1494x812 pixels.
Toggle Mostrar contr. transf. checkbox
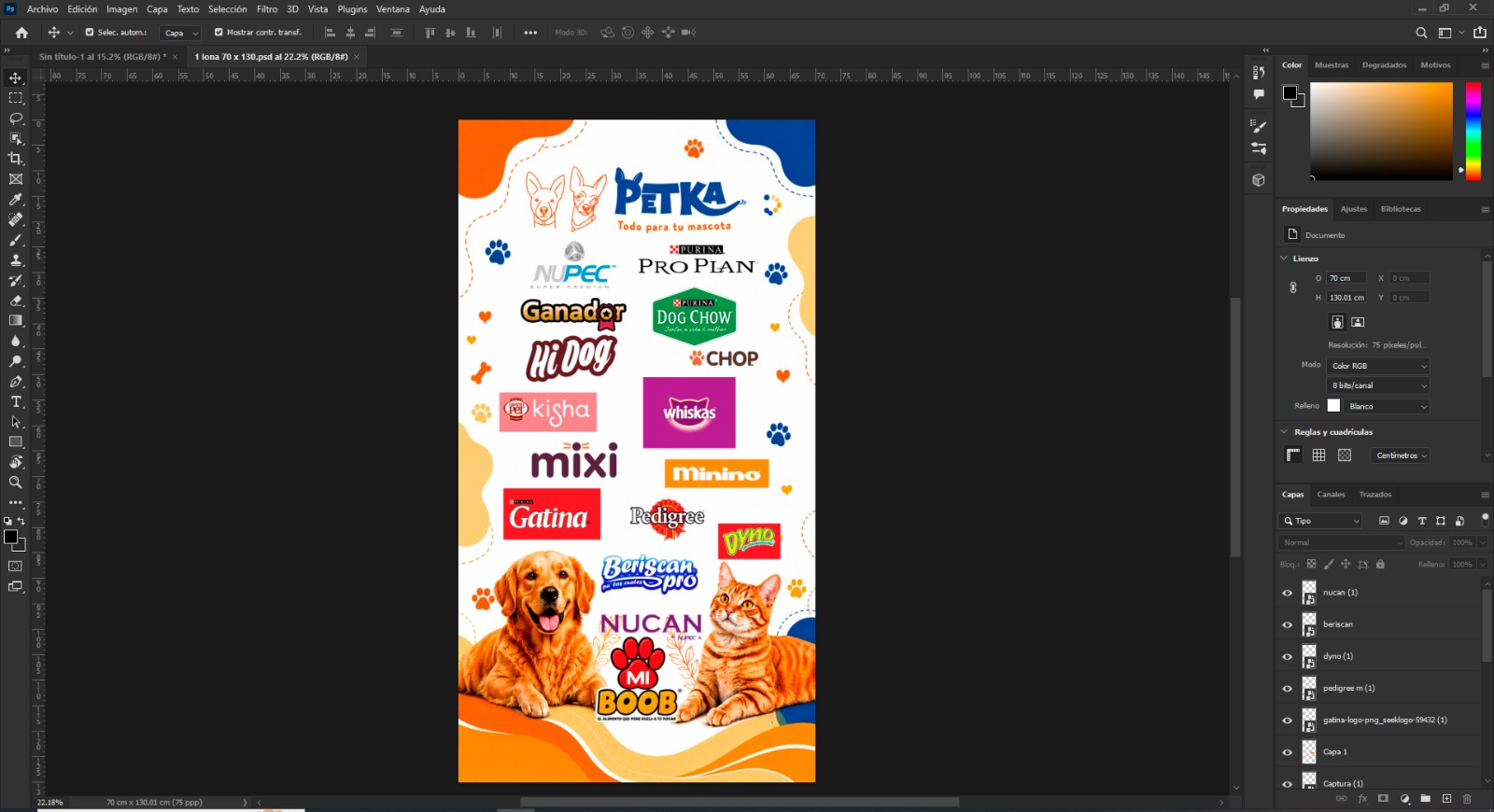(218, 33)
